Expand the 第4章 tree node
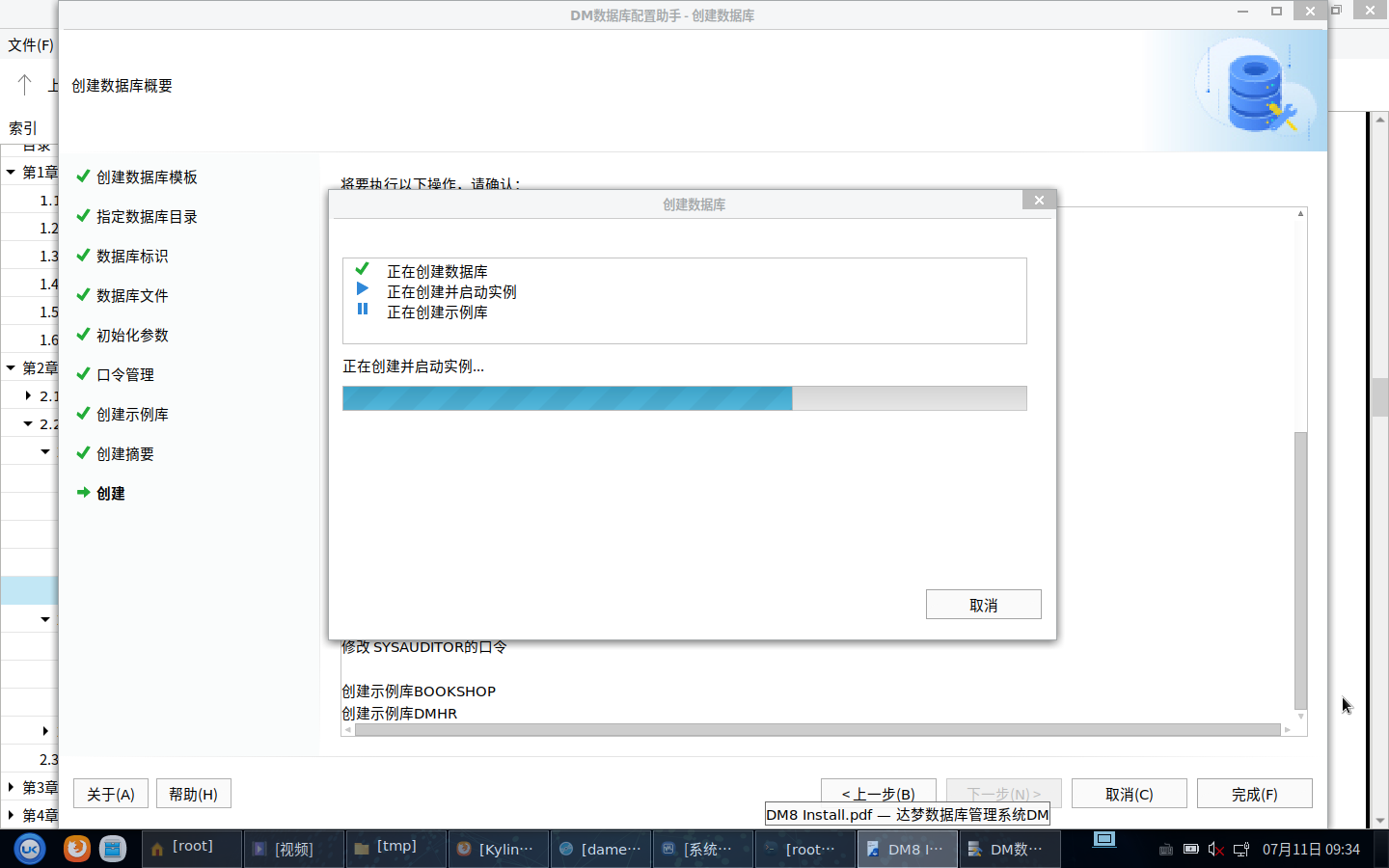 pos(11,815)
